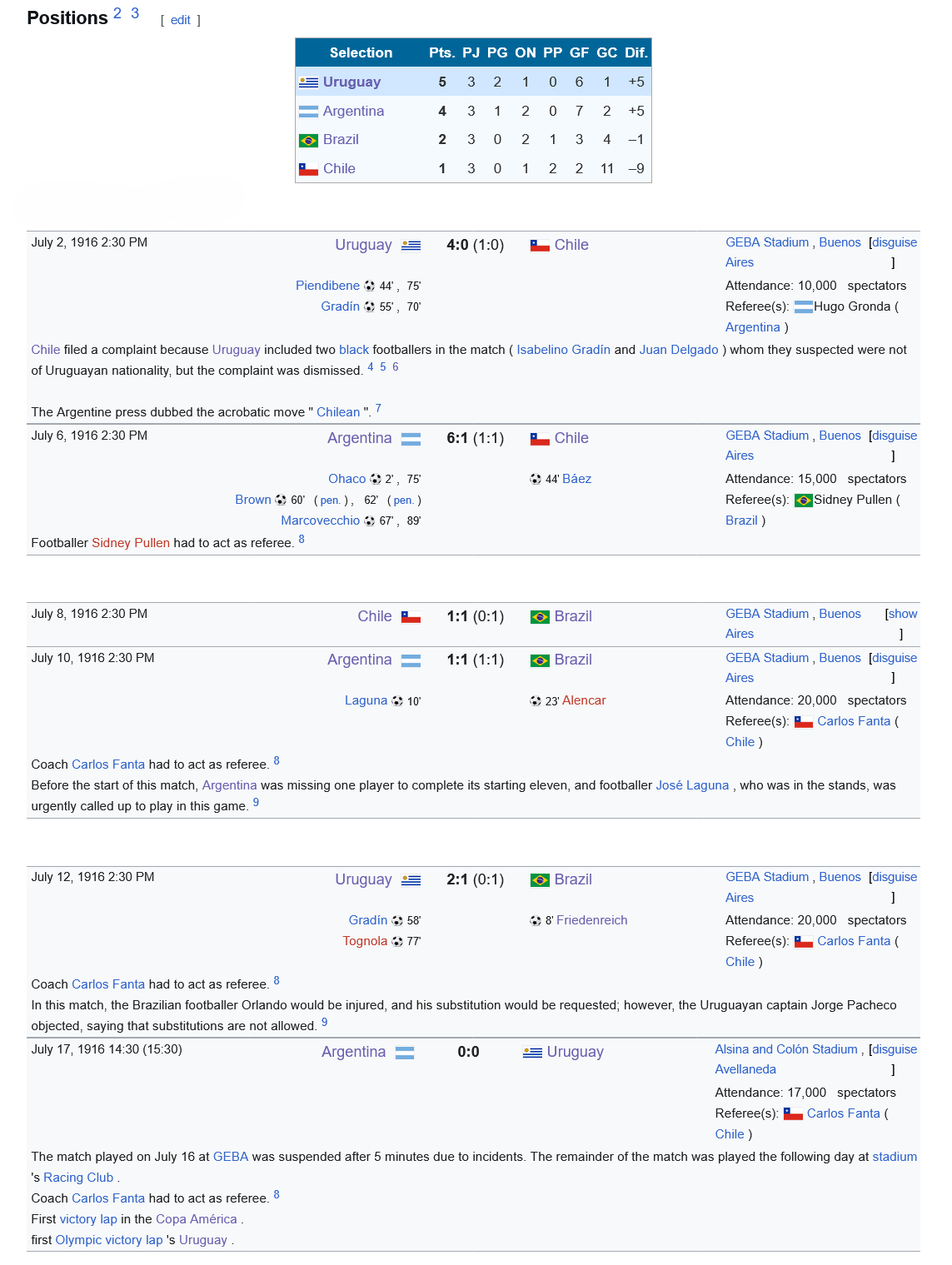Open Friedenreich player link
Viewport: 952px width, 1265px height.
point(592,920)
